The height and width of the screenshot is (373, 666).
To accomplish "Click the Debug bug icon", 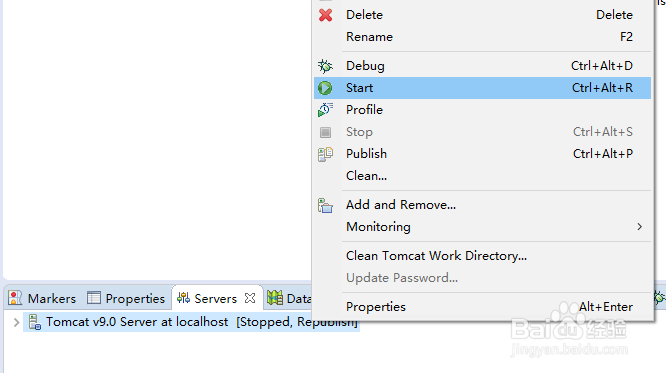I will [325, 66].
